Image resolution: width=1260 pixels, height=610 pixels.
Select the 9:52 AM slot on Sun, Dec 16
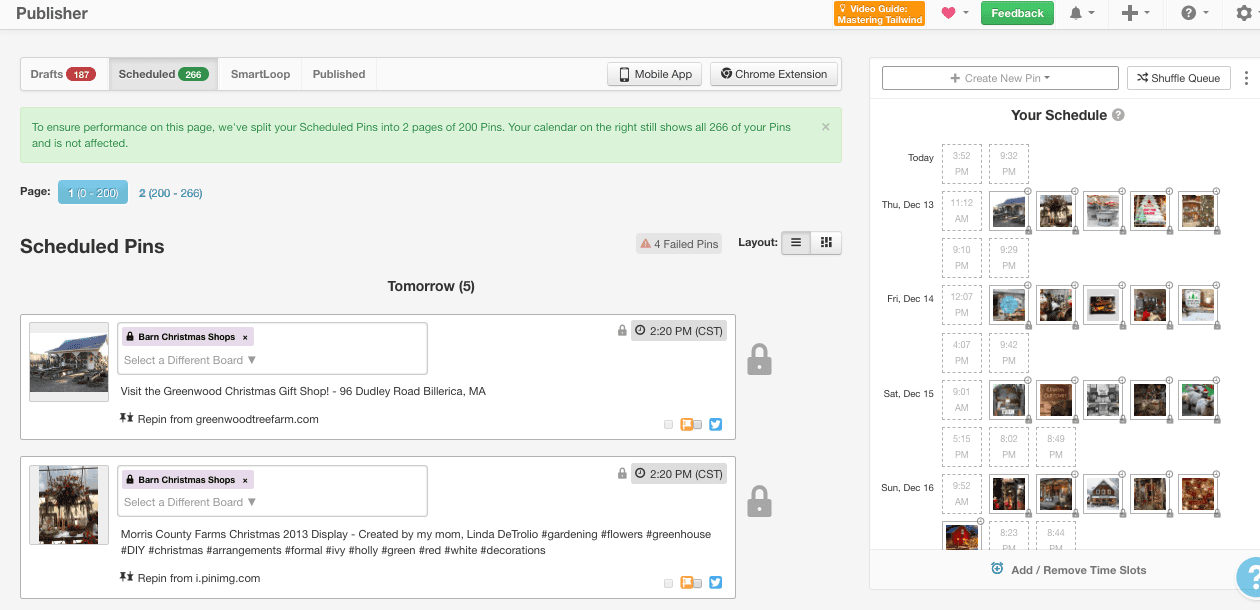pos(961,494)
